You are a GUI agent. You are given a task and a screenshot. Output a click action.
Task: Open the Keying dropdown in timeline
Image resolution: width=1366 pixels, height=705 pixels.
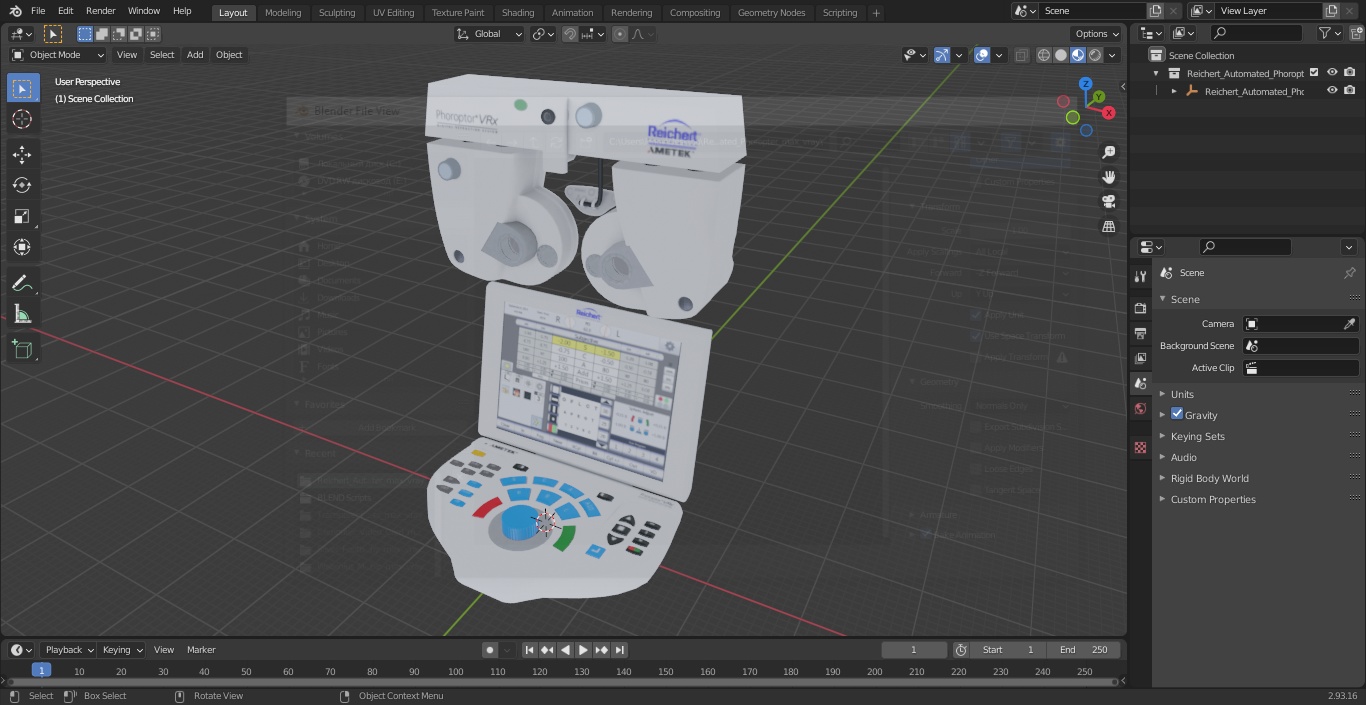pos(122,650)
